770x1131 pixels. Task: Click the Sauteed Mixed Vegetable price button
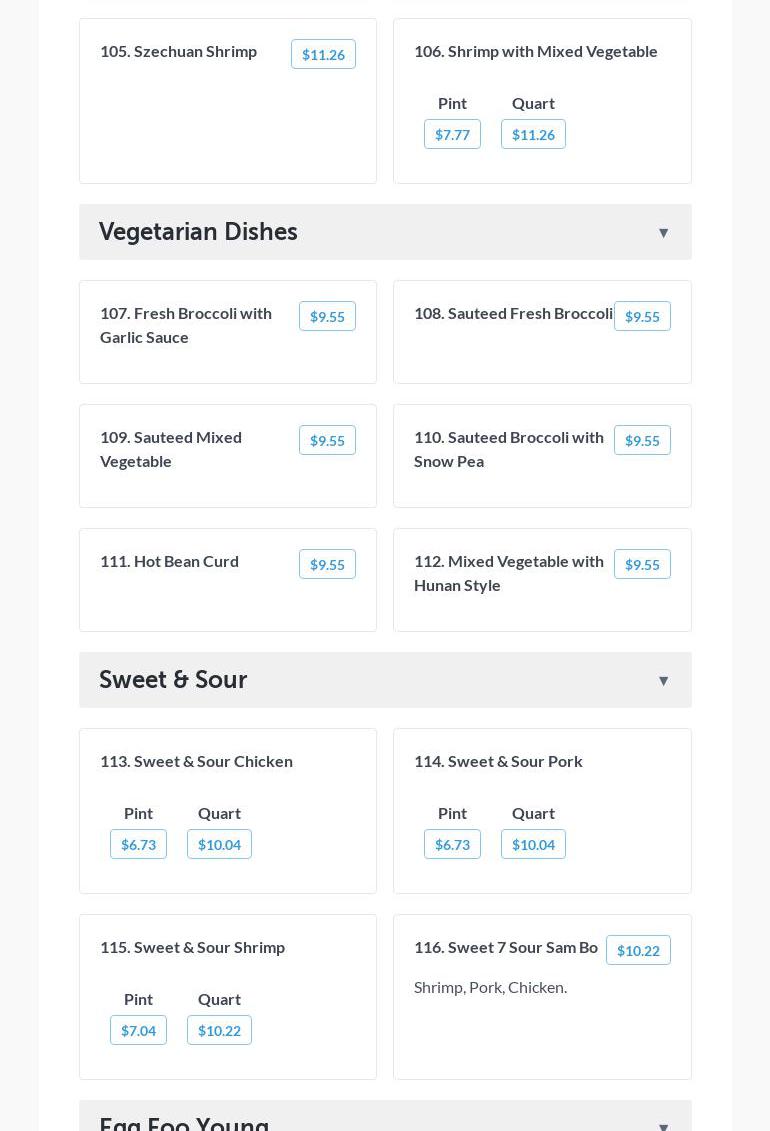pos(327,441)
